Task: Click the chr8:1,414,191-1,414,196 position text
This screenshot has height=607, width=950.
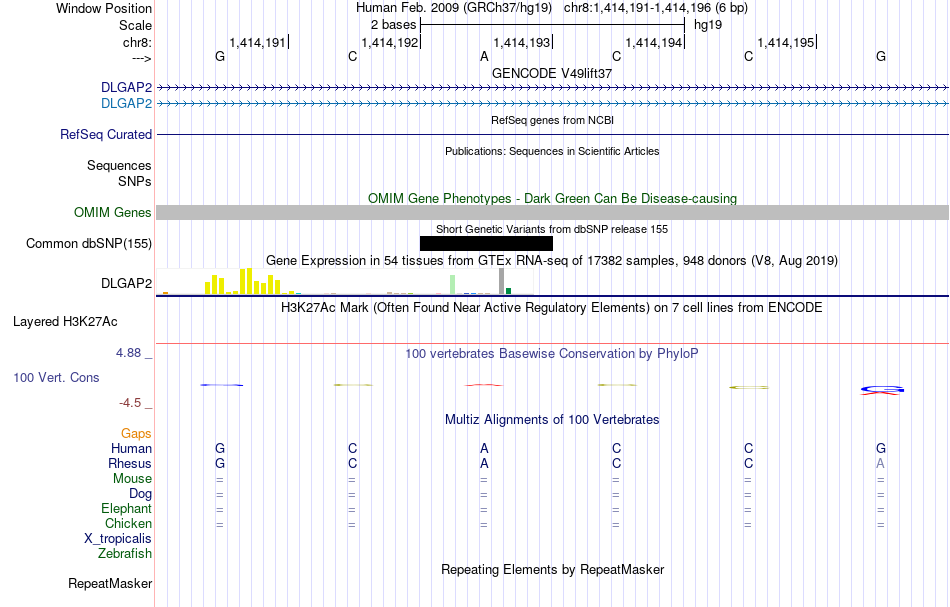Action: tap(656, 8)
